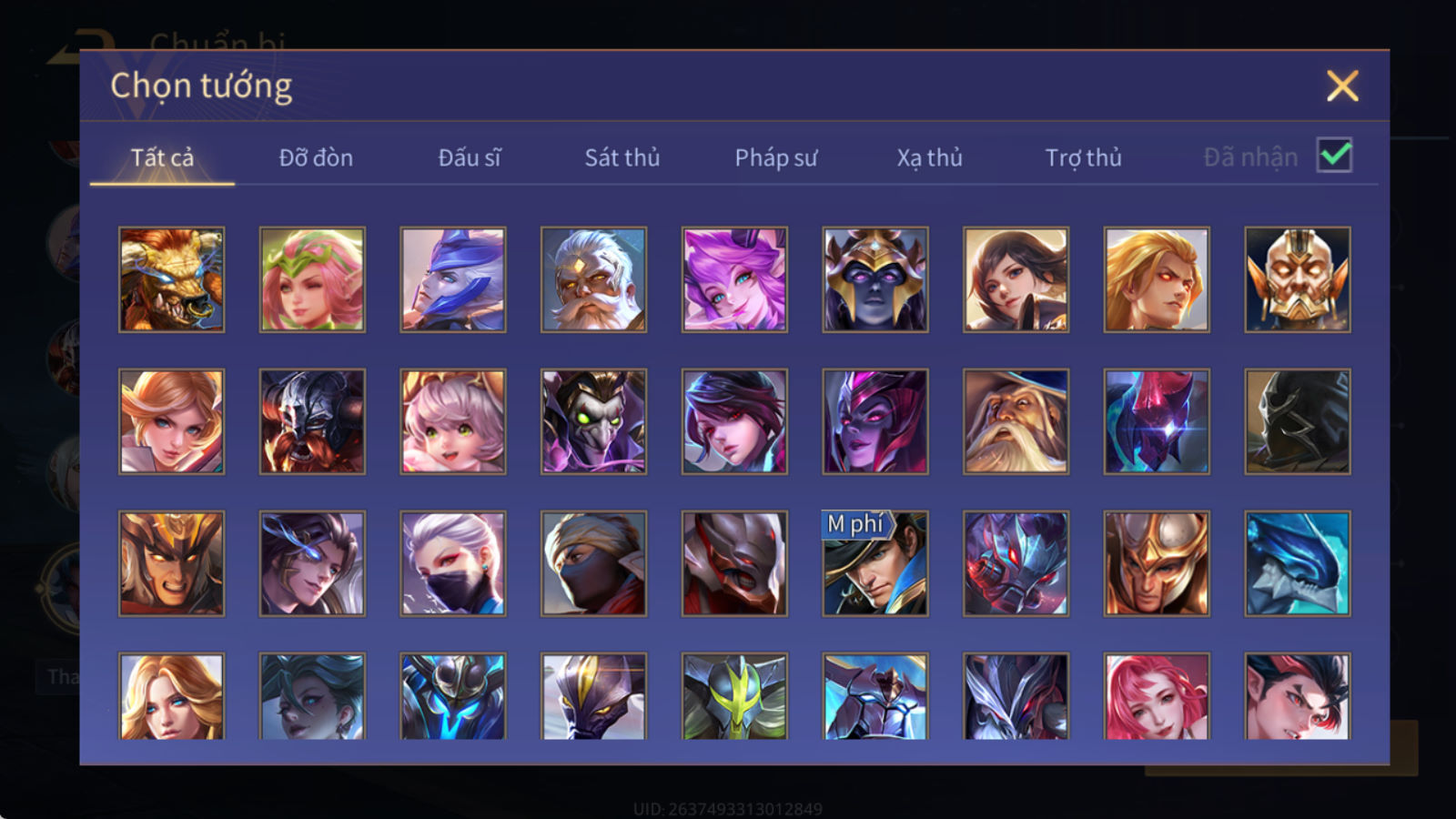The height and width of the screenshot is (819, 1456).
Task: Select the golden bull hero portrait
Action: click(171, 279)
